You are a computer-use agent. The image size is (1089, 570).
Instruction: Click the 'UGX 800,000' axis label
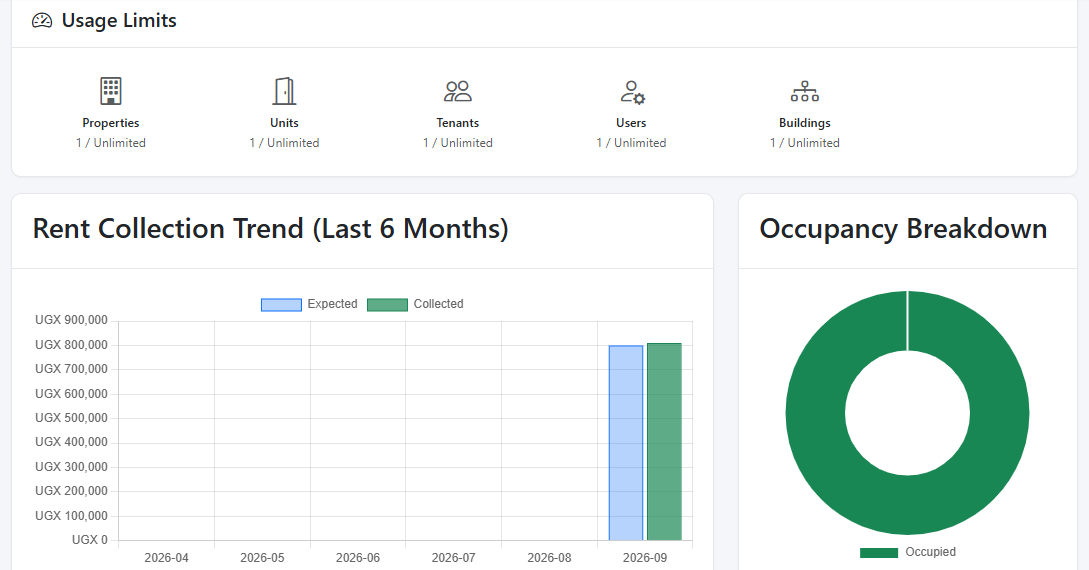(x=72, y=345)
